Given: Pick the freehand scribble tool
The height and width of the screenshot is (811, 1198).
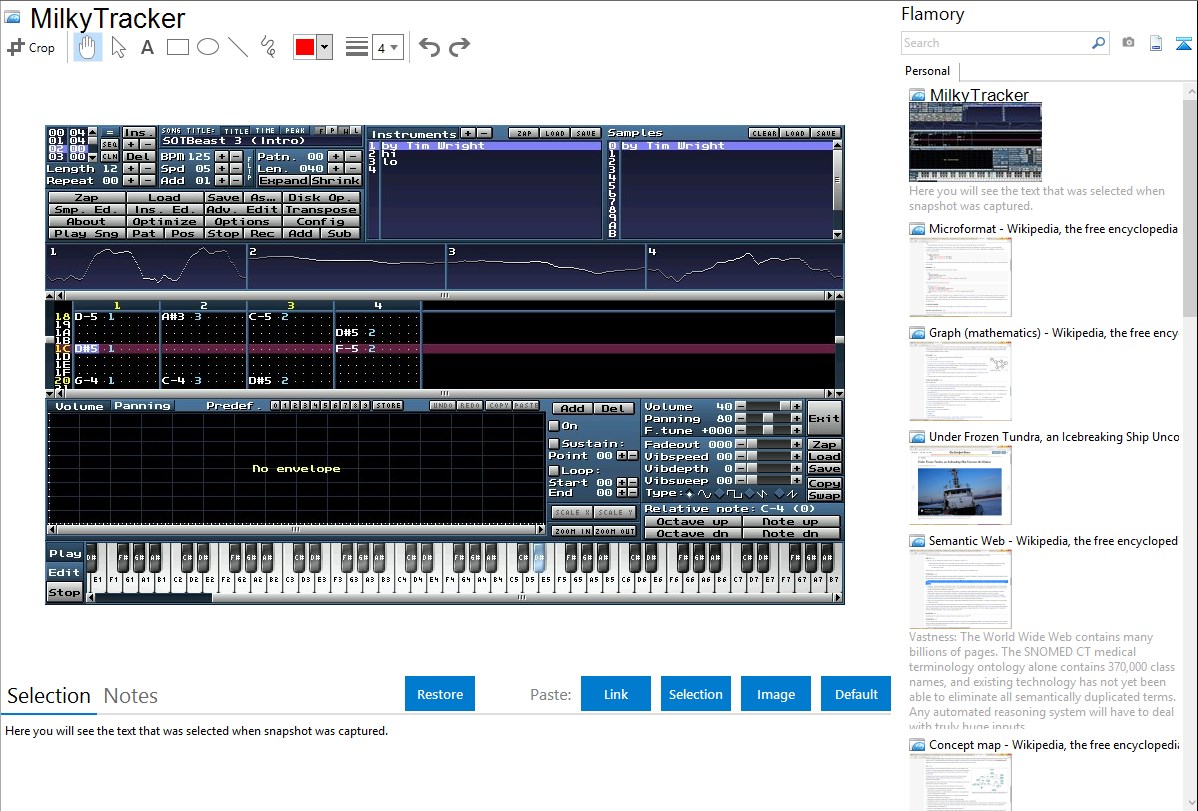Looking at the screenshot, I should click(x=268, y=47).
